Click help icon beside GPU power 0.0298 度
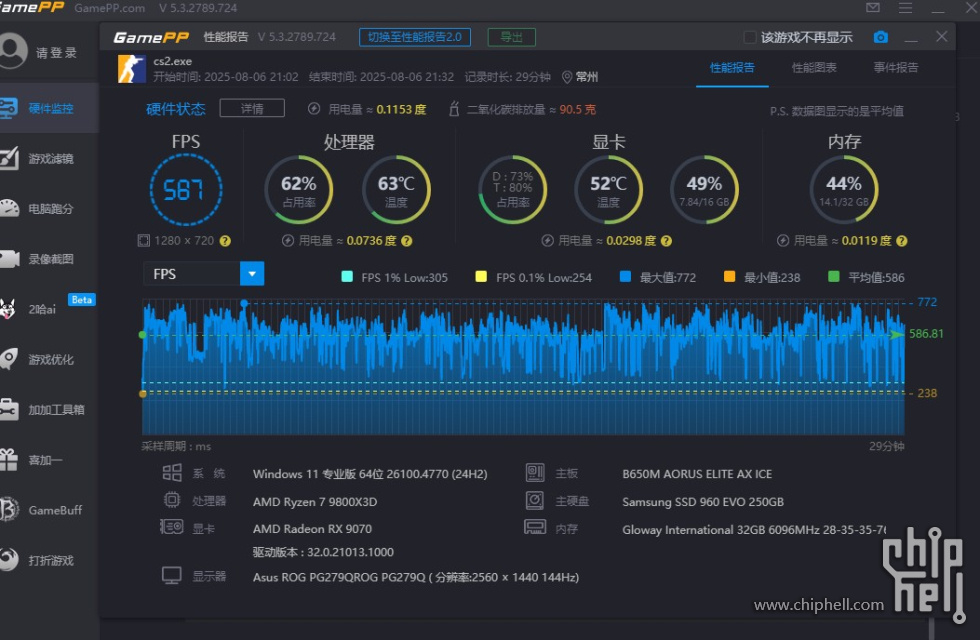The width and height of the screenshot is (980, 640). [666, 241]
